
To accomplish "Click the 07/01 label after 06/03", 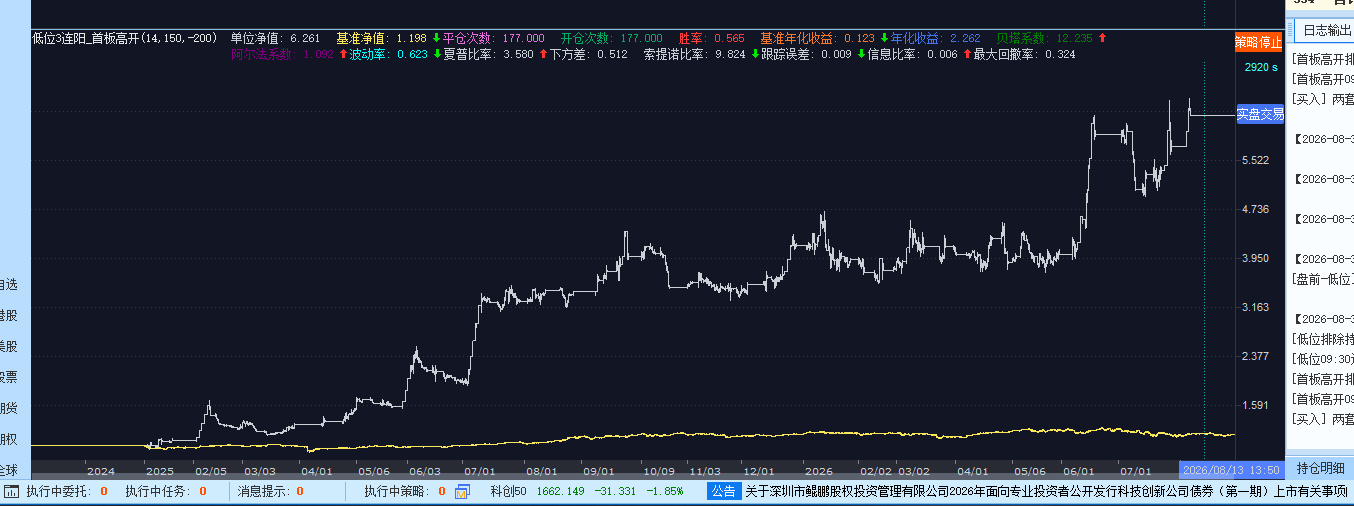I will tap(480, 470).
